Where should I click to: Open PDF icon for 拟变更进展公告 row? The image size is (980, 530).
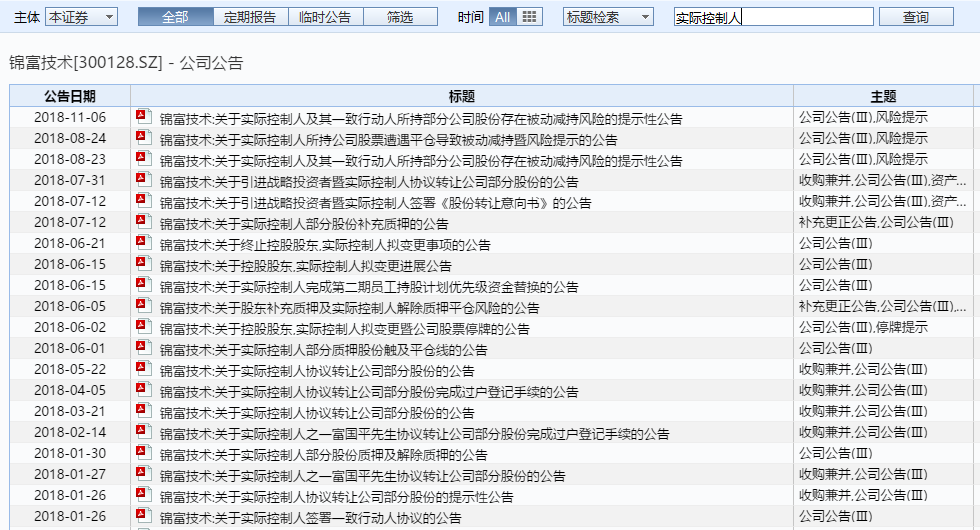pos(144,263)
